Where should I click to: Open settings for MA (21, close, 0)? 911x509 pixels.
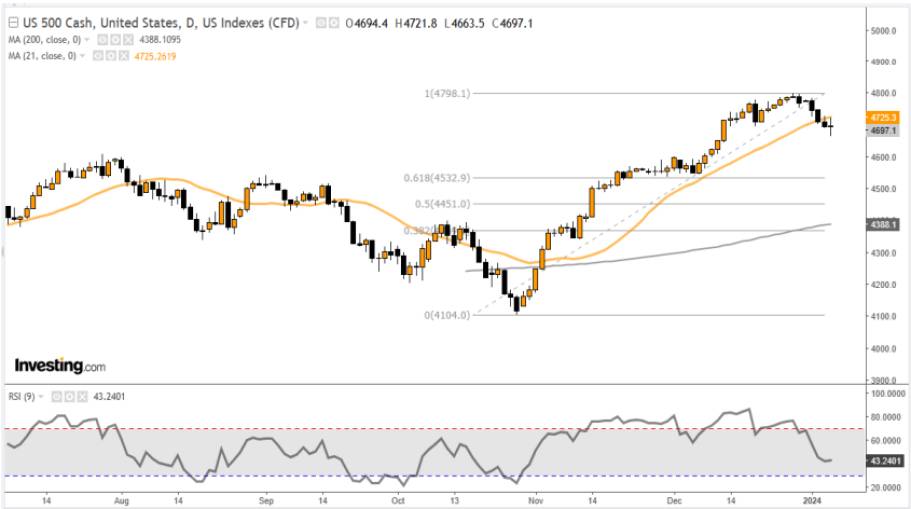click(110, 55)
